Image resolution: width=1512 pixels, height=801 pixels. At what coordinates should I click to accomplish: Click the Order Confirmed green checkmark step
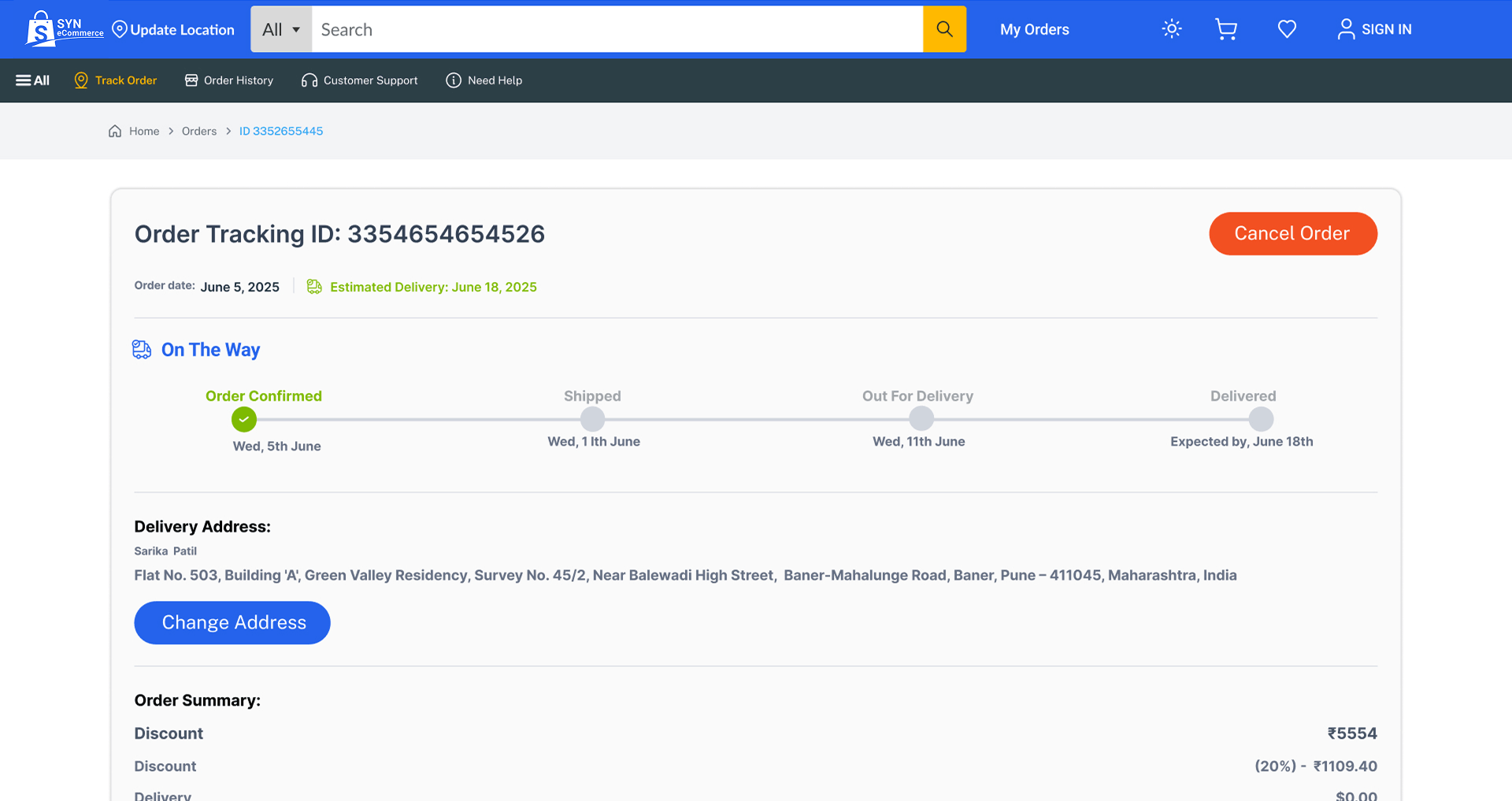point(244,420)
